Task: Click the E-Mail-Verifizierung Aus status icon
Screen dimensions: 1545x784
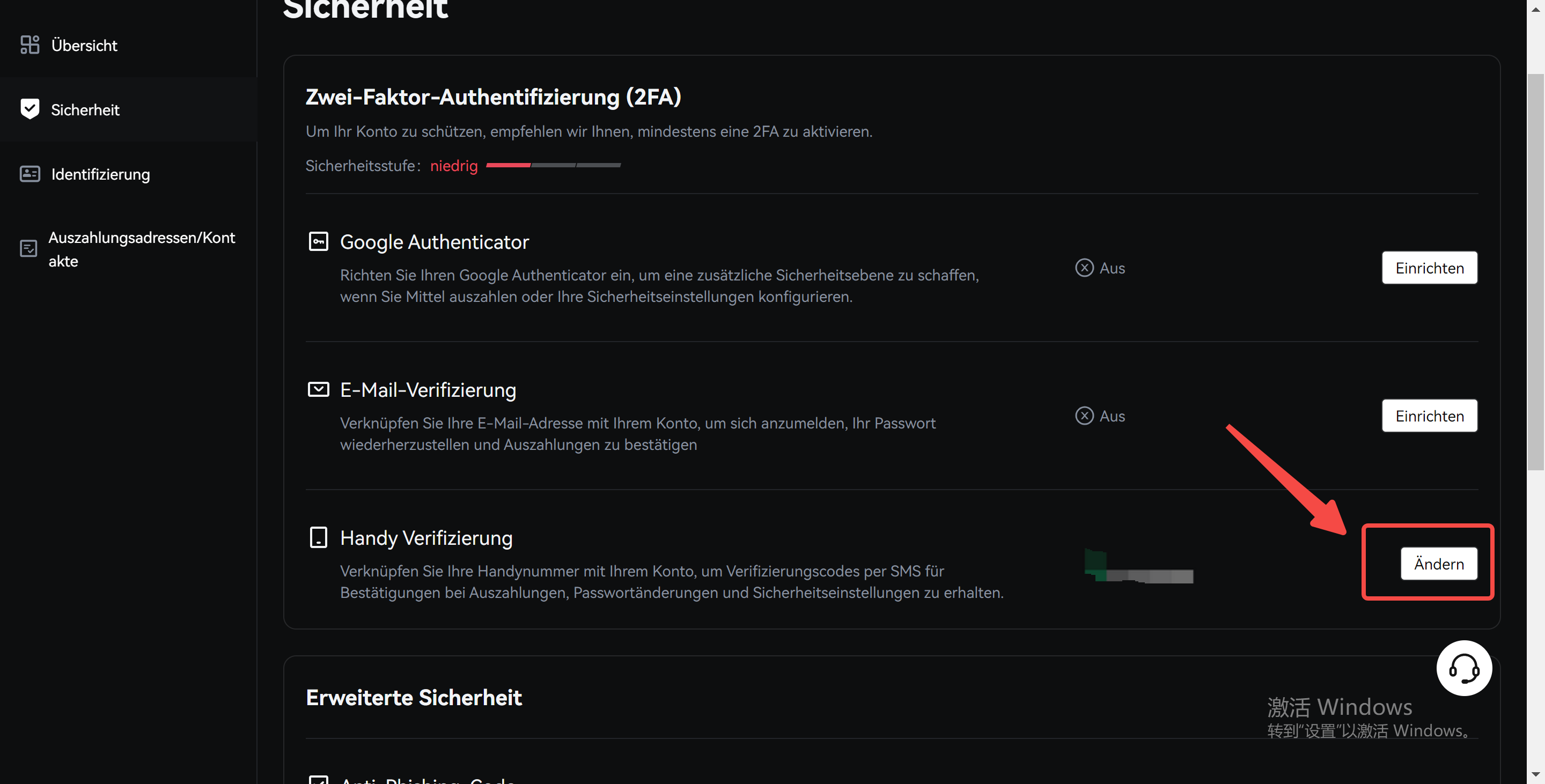Action: click(x=1084, y=416)
